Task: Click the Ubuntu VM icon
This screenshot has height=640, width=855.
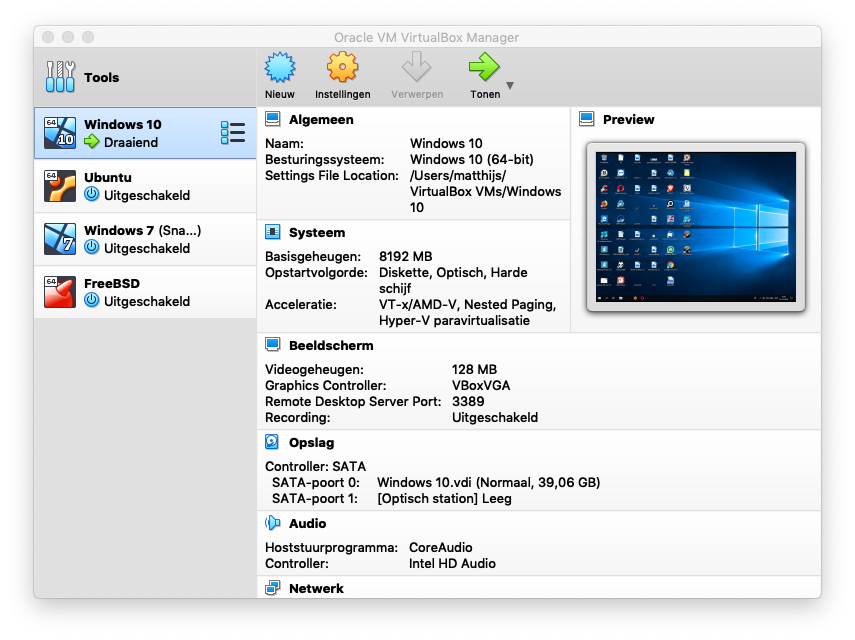Action: (x=60, y=186)
